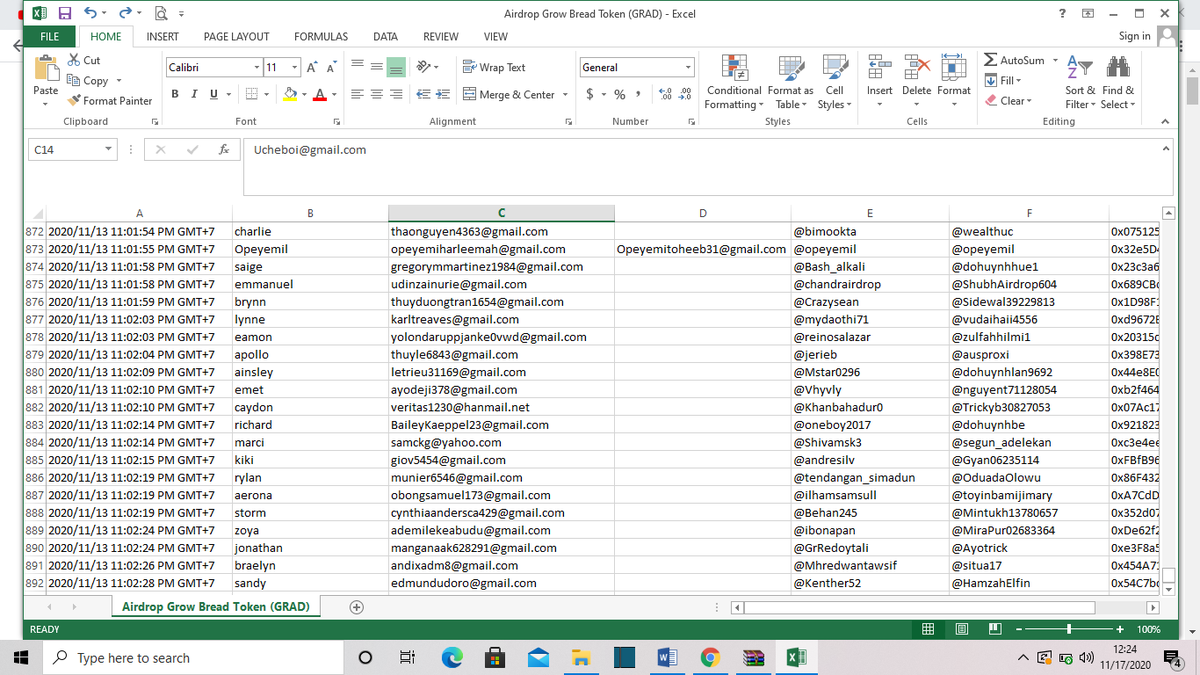Click the Insert Function fx button

pyautogui.click(x=226, y=150)
